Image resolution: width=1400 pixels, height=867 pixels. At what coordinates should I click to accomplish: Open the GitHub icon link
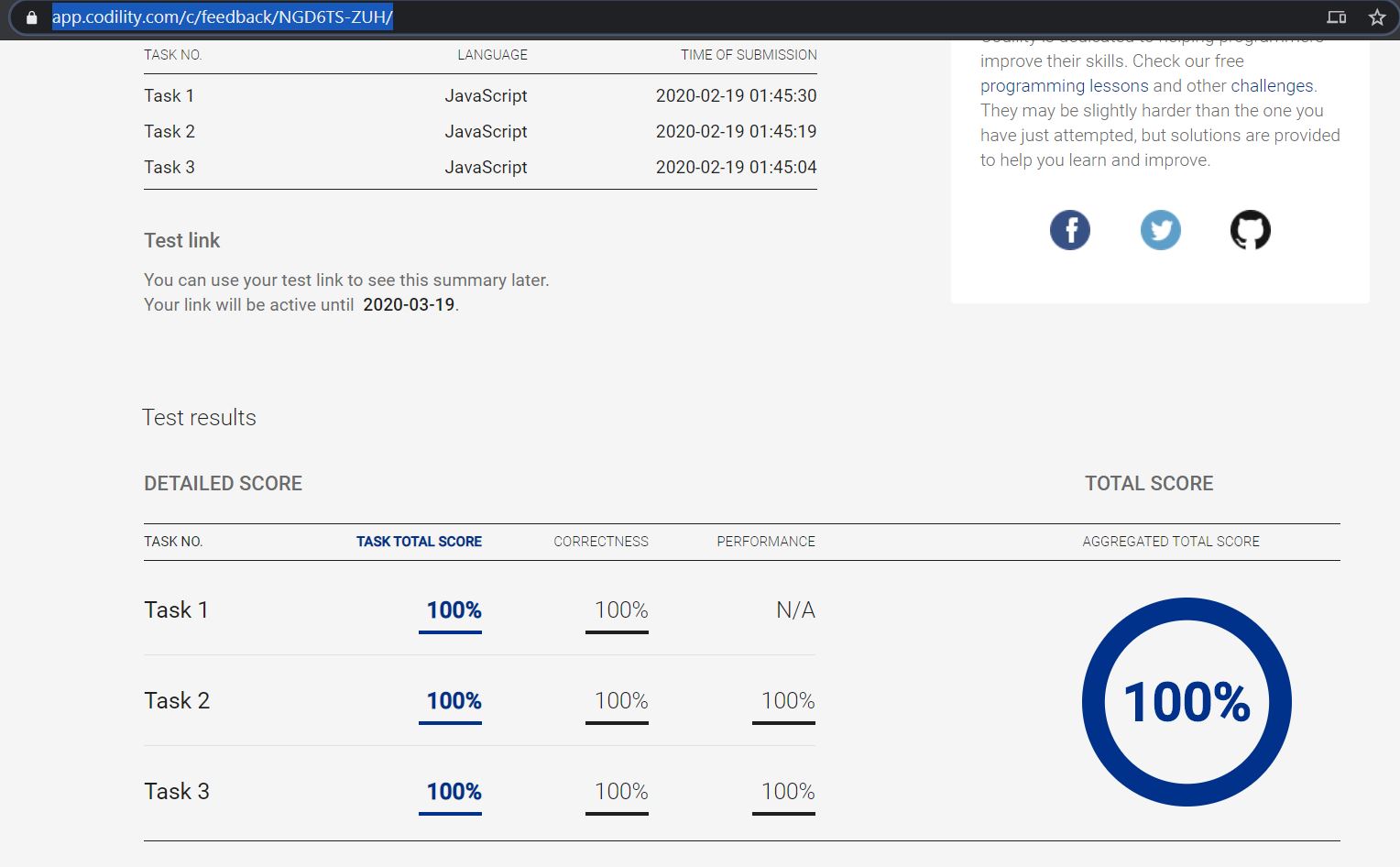click(1251, 230)
